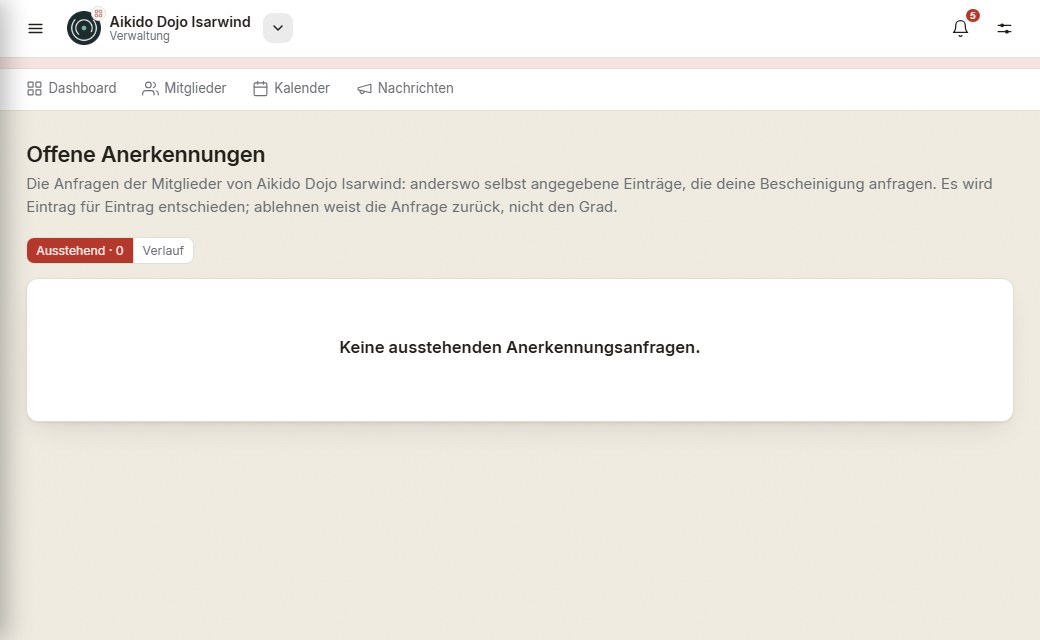The image size is (1040, 640).
Task: Switch to the Verlauf view
Action: [x=163, y=251]
